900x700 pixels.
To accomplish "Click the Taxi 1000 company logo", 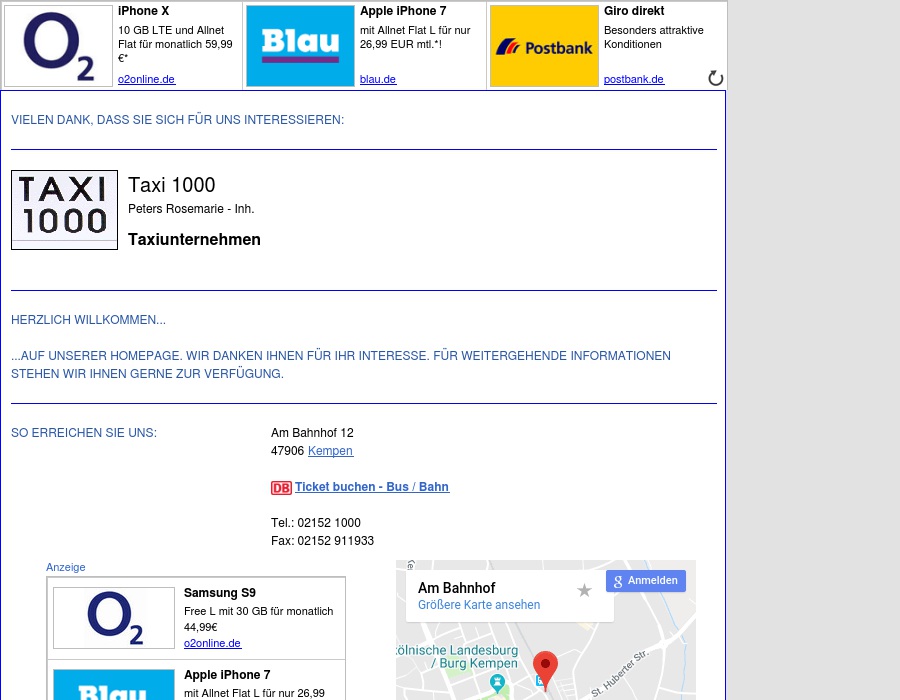I will (x=64, y=209).
